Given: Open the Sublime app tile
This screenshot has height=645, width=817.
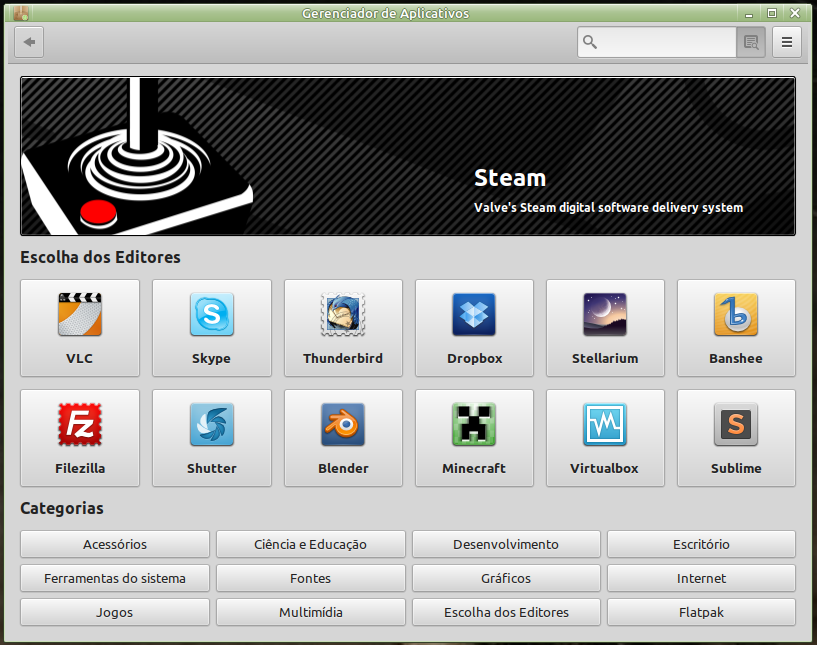Looking at the screenshot, I should point(736,438).
